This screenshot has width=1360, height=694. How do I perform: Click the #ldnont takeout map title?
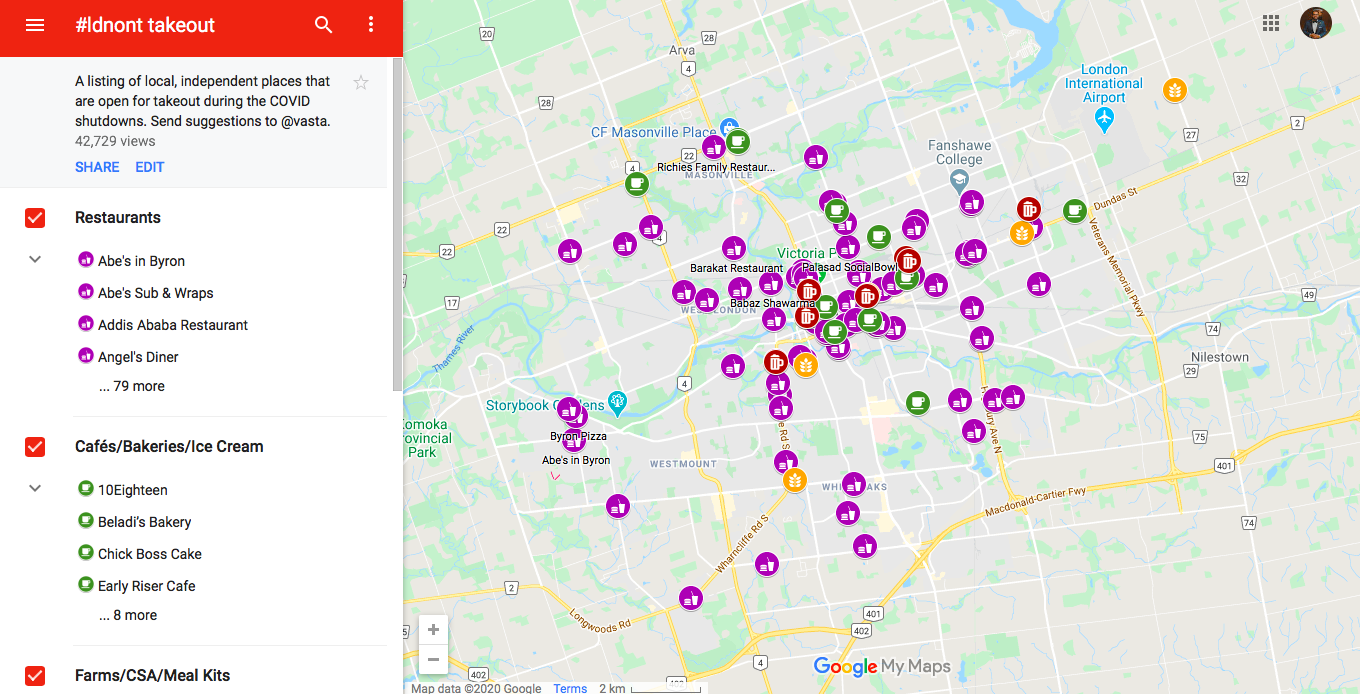pyautogui.click(x=145, y=25)
